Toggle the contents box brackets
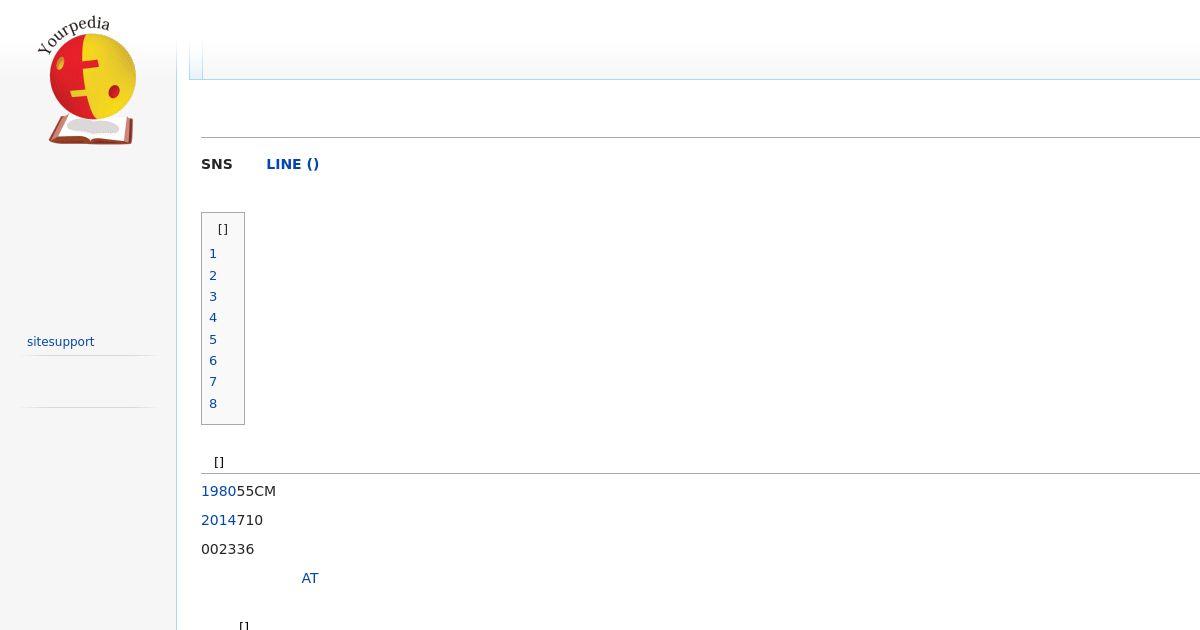The height and width of the screenshot is (630, 1200). pyautogui.click(x=223, y=229)
